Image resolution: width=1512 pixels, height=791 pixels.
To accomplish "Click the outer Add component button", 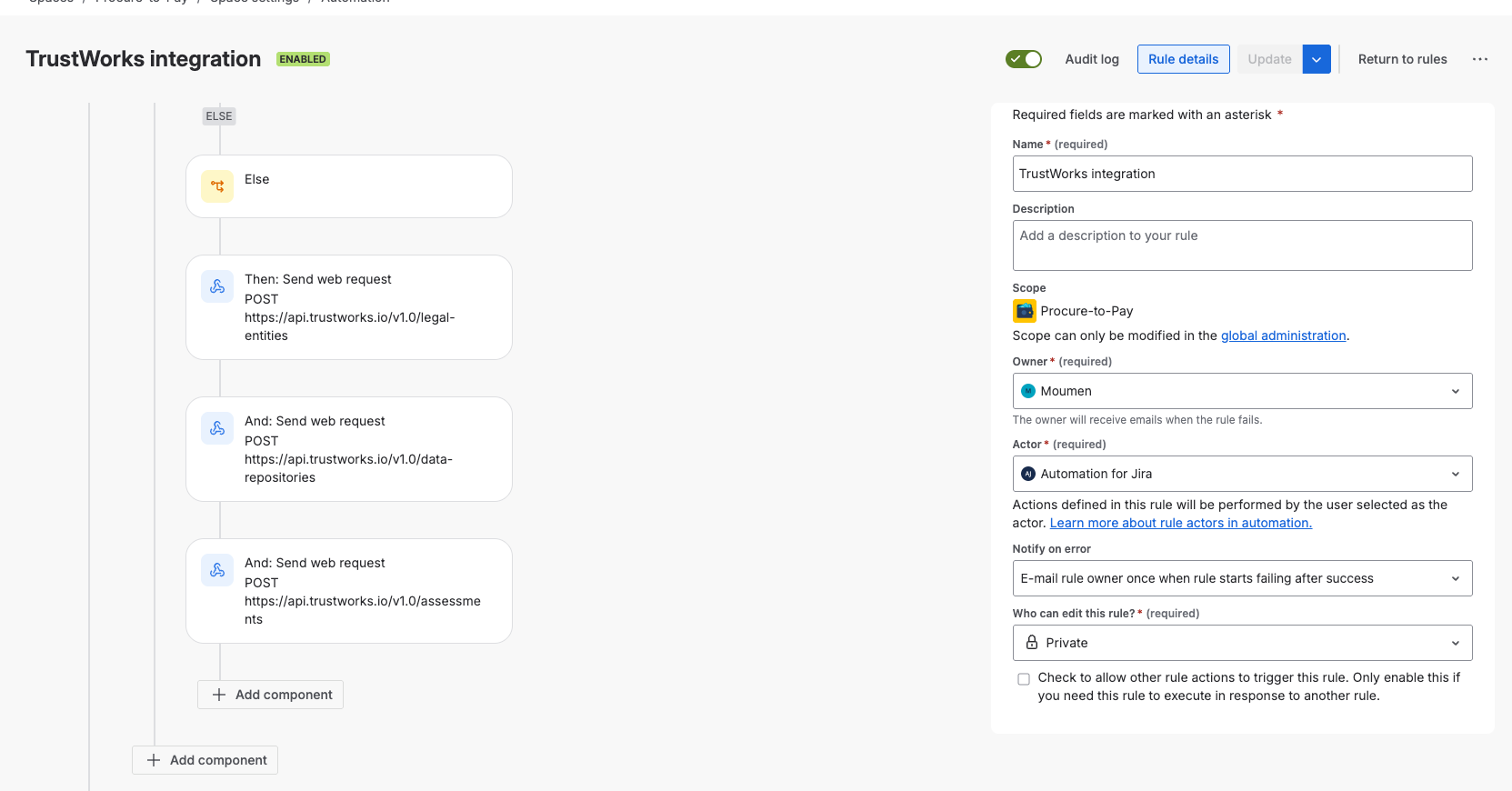I will pyautogui.click(x=205, y=760).
